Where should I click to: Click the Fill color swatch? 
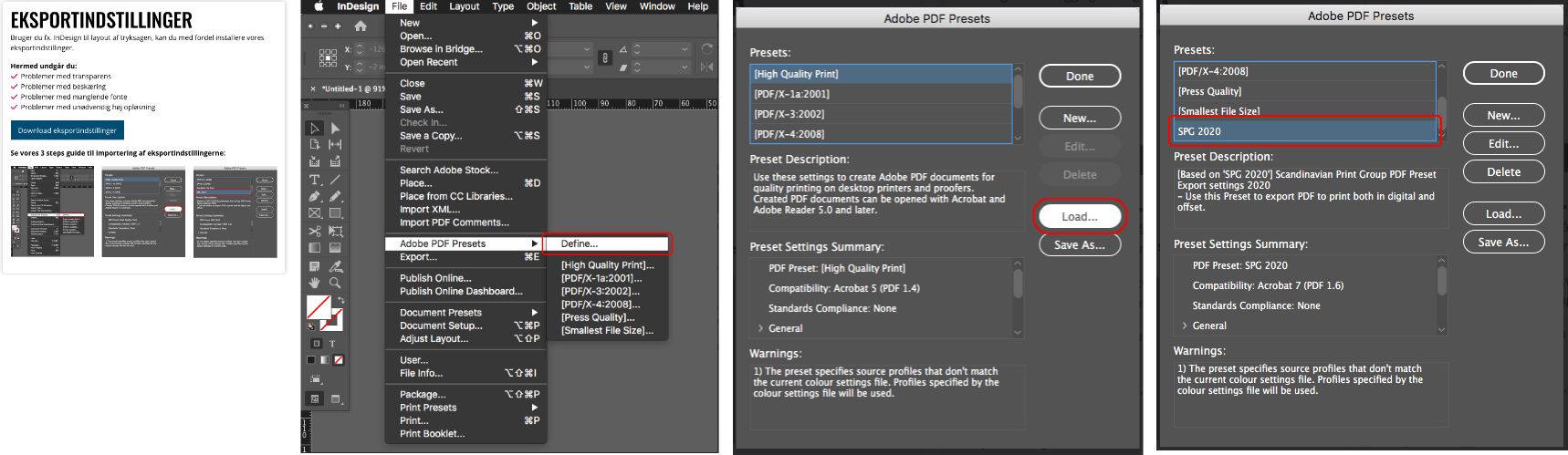(317, 306)
